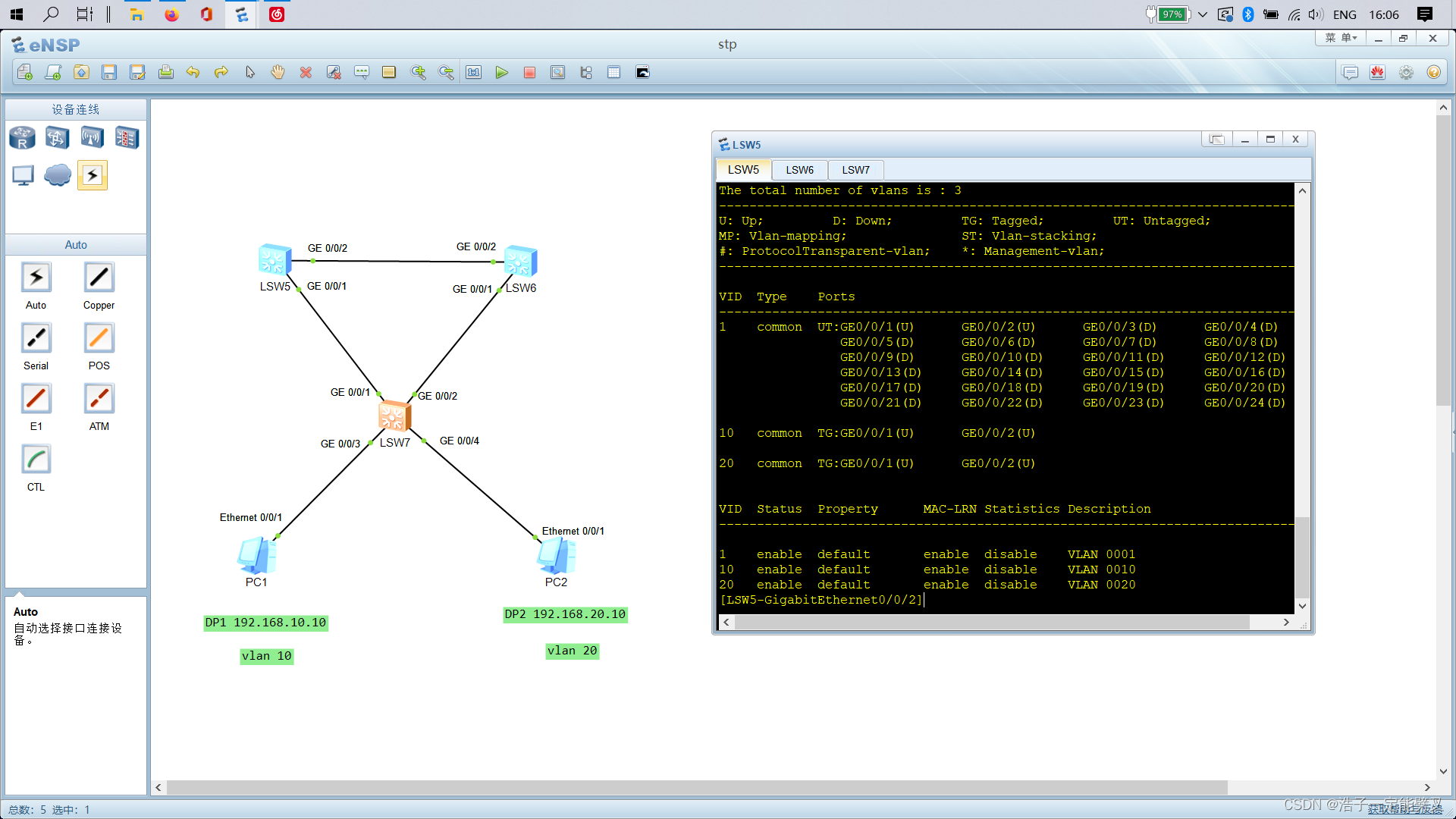This screenshot has width=1456, height=819.
Task: Click the ENG language indicator
Action: click(x=1345, y=14)
